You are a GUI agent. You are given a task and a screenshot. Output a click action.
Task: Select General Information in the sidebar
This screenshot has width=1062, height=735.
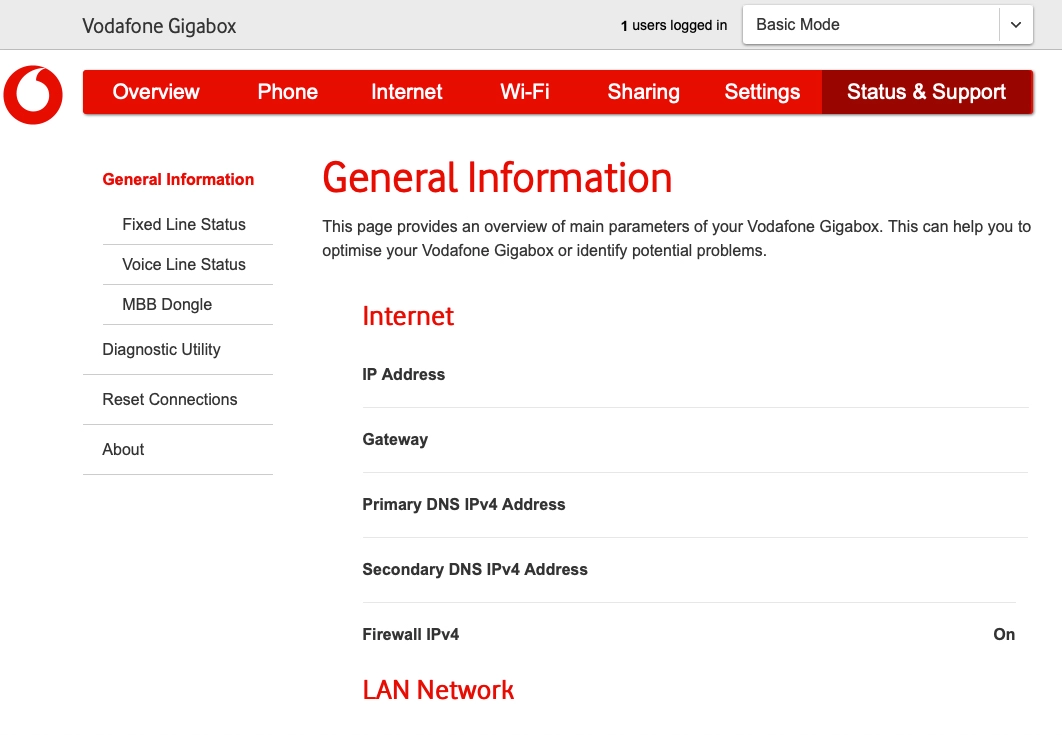178,179
